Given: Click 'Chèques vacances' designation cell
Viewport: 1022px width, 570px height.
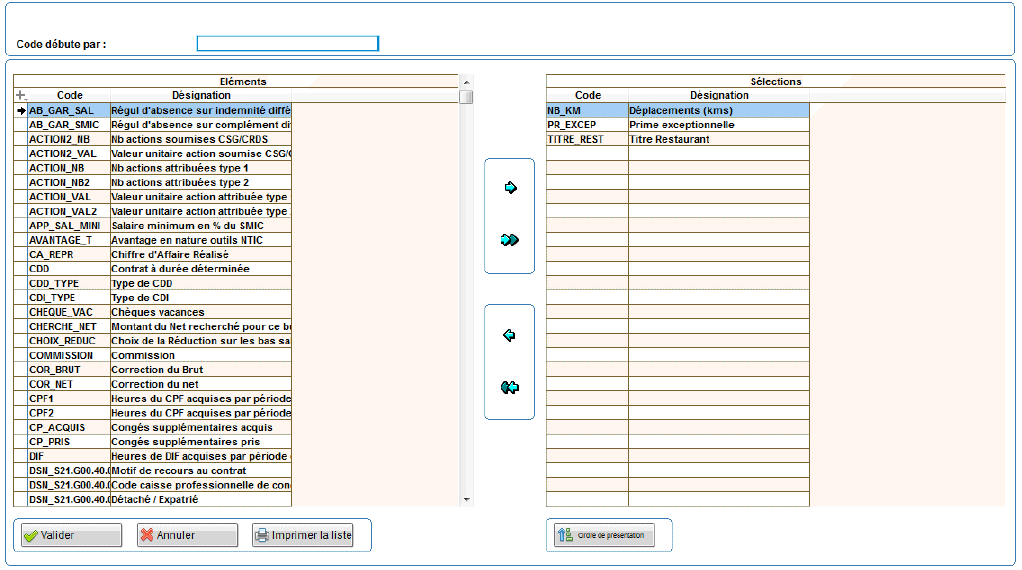Looking at the screenshot, I should pyautogui.click(x=201, y=312).
